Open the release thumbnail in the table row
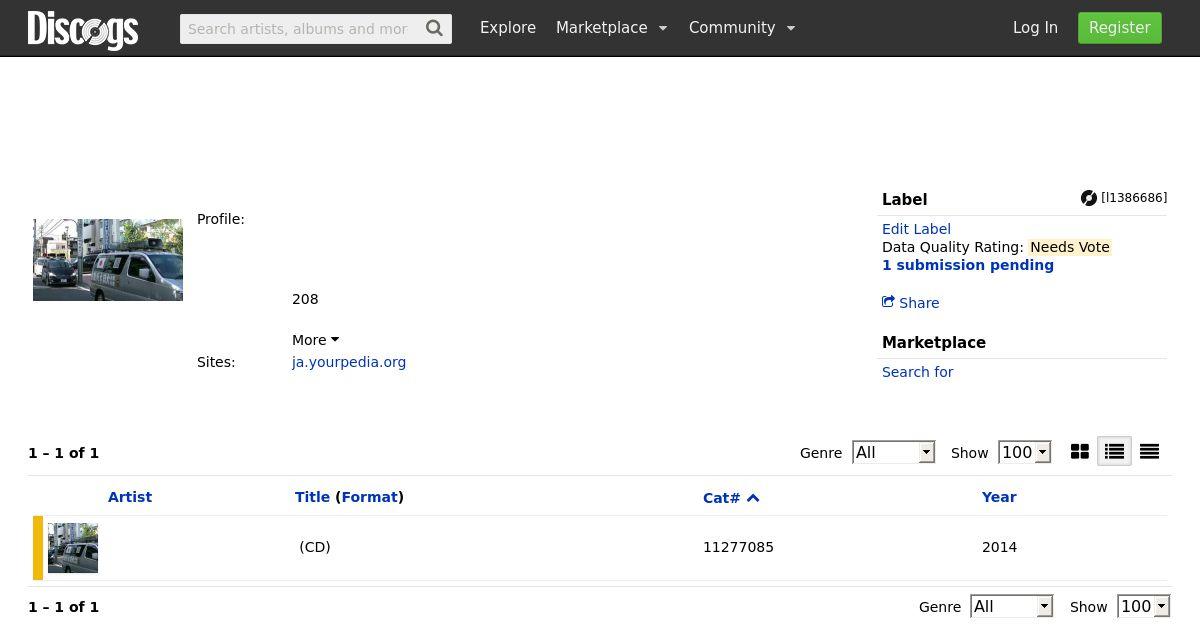The width and height of the screenshot is (1200, 630). click(73, 548)
